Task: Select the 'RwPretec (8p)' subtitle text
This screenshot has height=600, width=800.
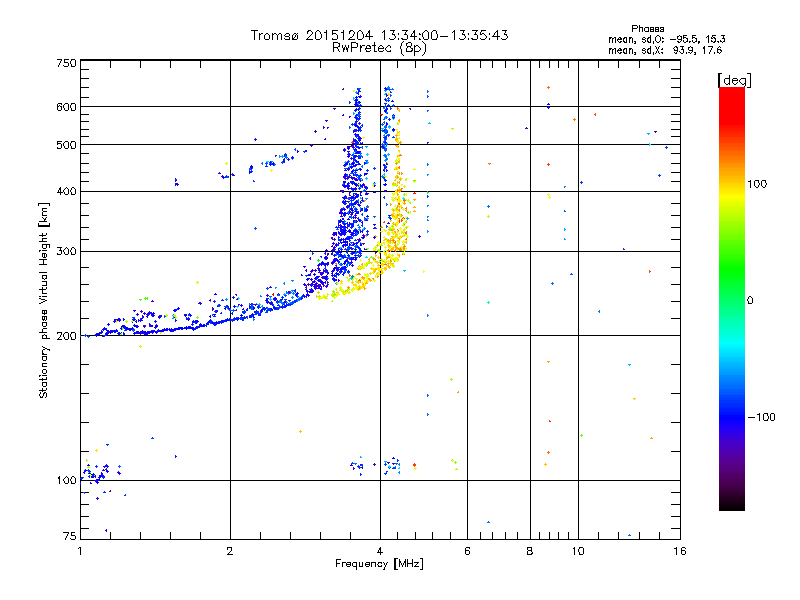Action: point(379,48)
